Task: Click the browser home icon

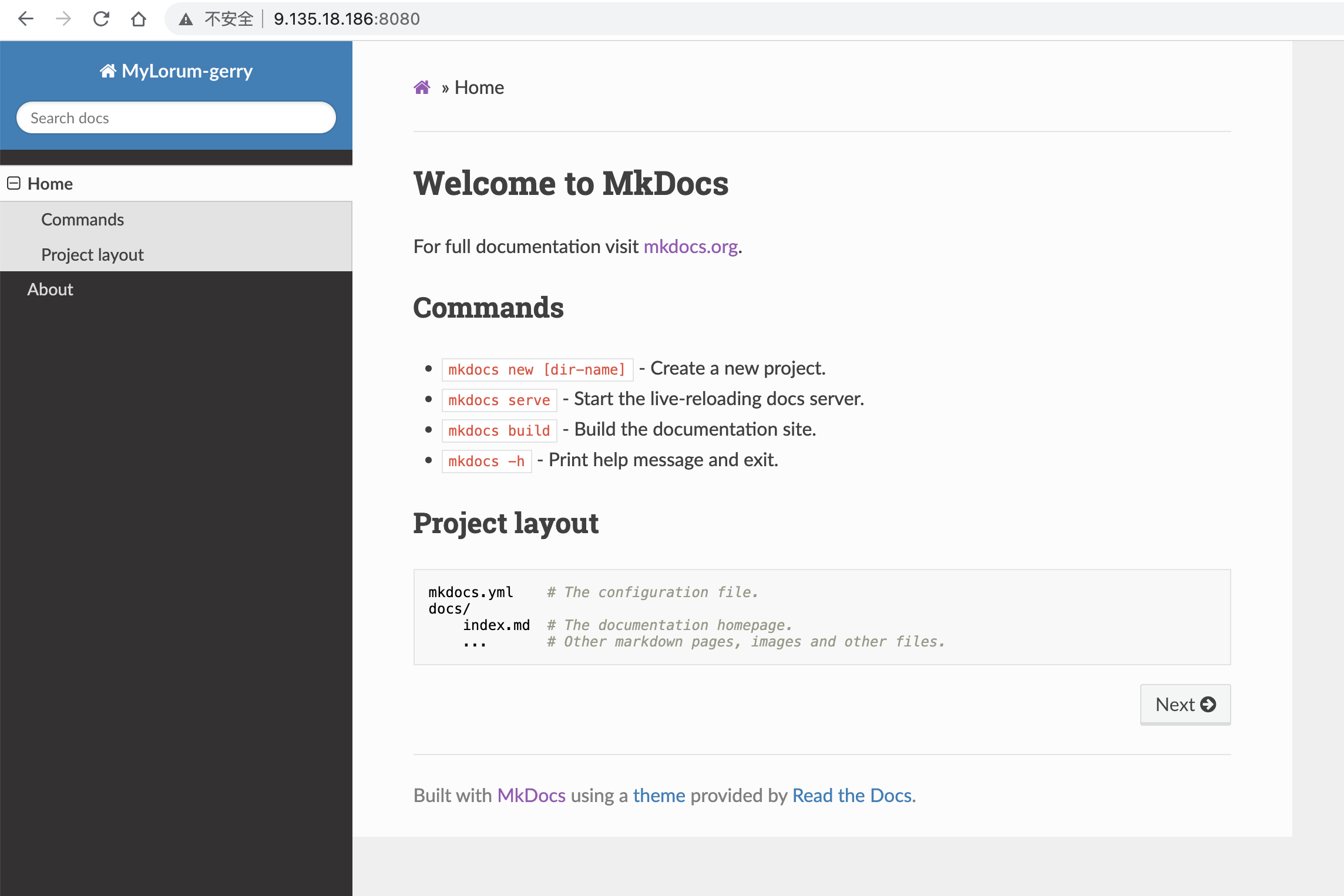Action: (x=139, y=19)
